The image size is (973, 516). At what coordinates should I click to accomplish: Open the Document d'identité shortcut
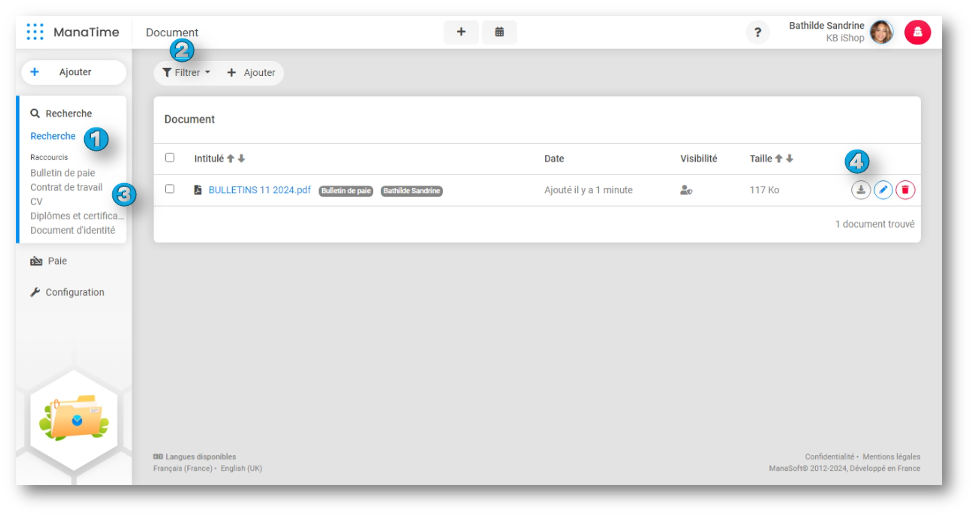point(73,230)
